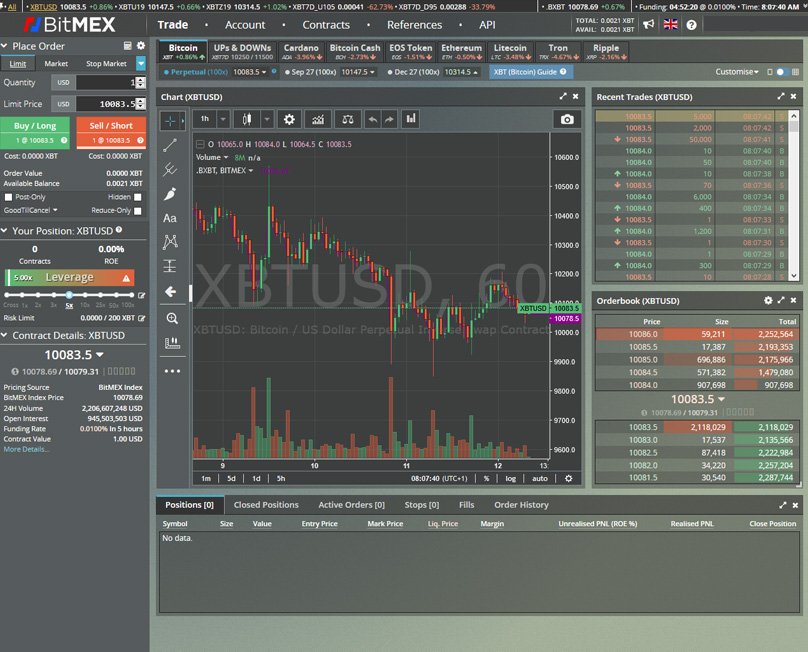Toggle log scale on chart

(510, 478)
